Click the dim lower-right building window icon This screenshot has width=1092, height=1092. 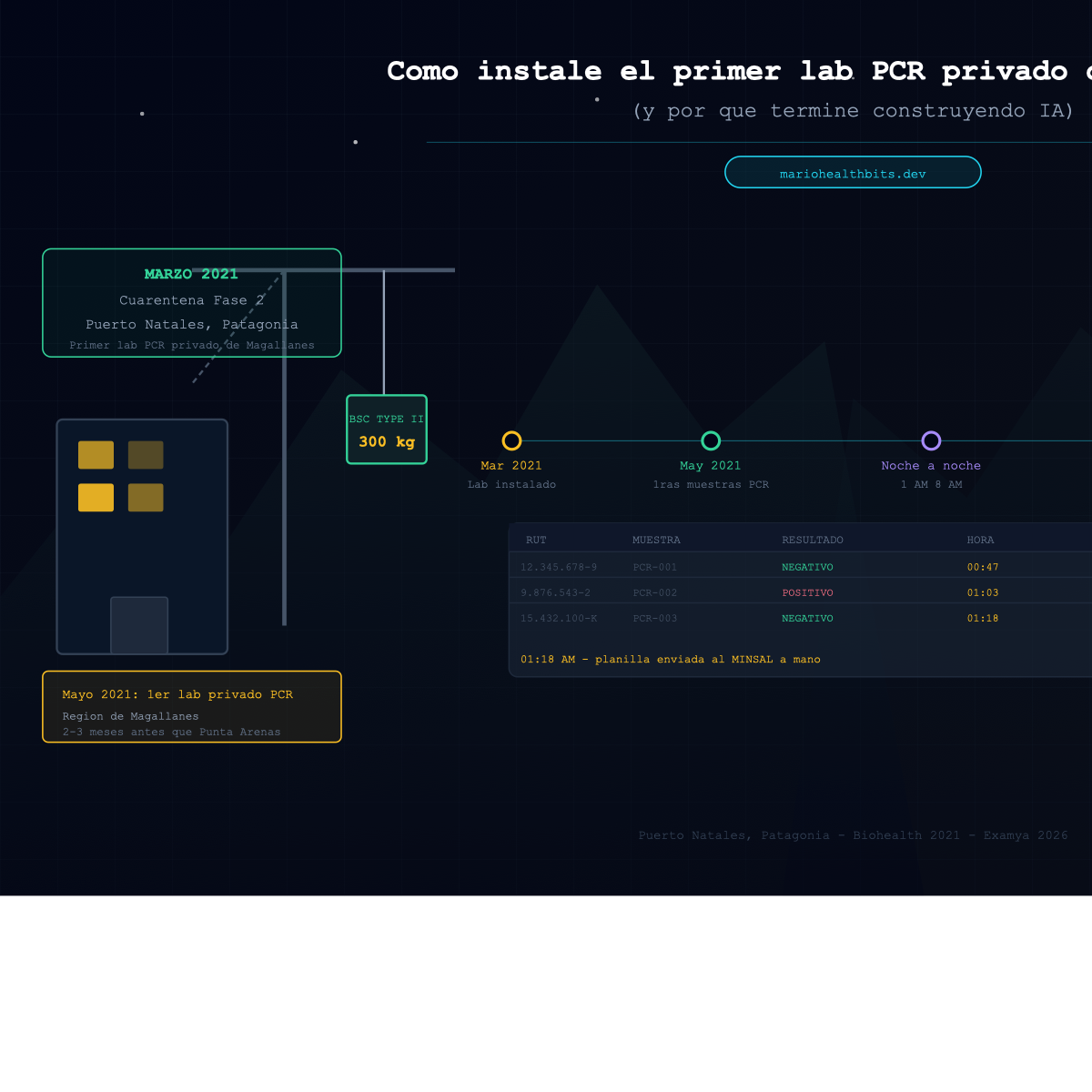tap(147, 498)
